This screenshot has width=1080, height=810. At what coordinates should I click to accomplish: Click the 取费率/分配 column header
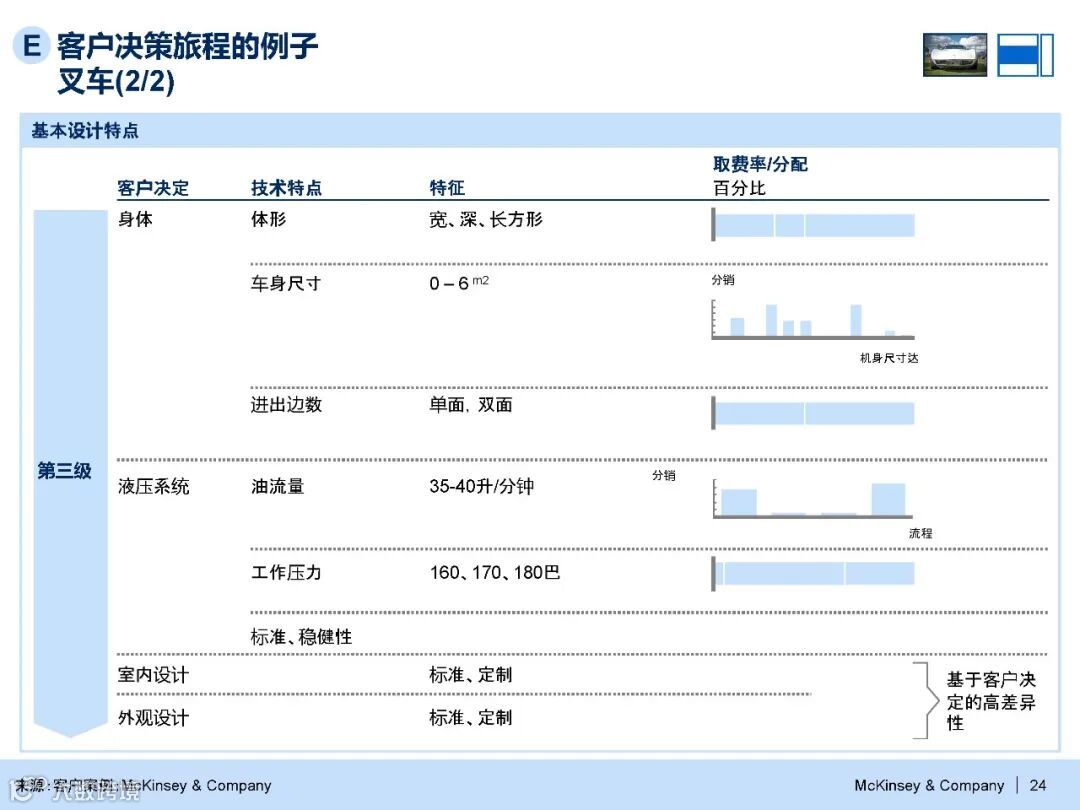pyautogui.click(x=760, y=164)
